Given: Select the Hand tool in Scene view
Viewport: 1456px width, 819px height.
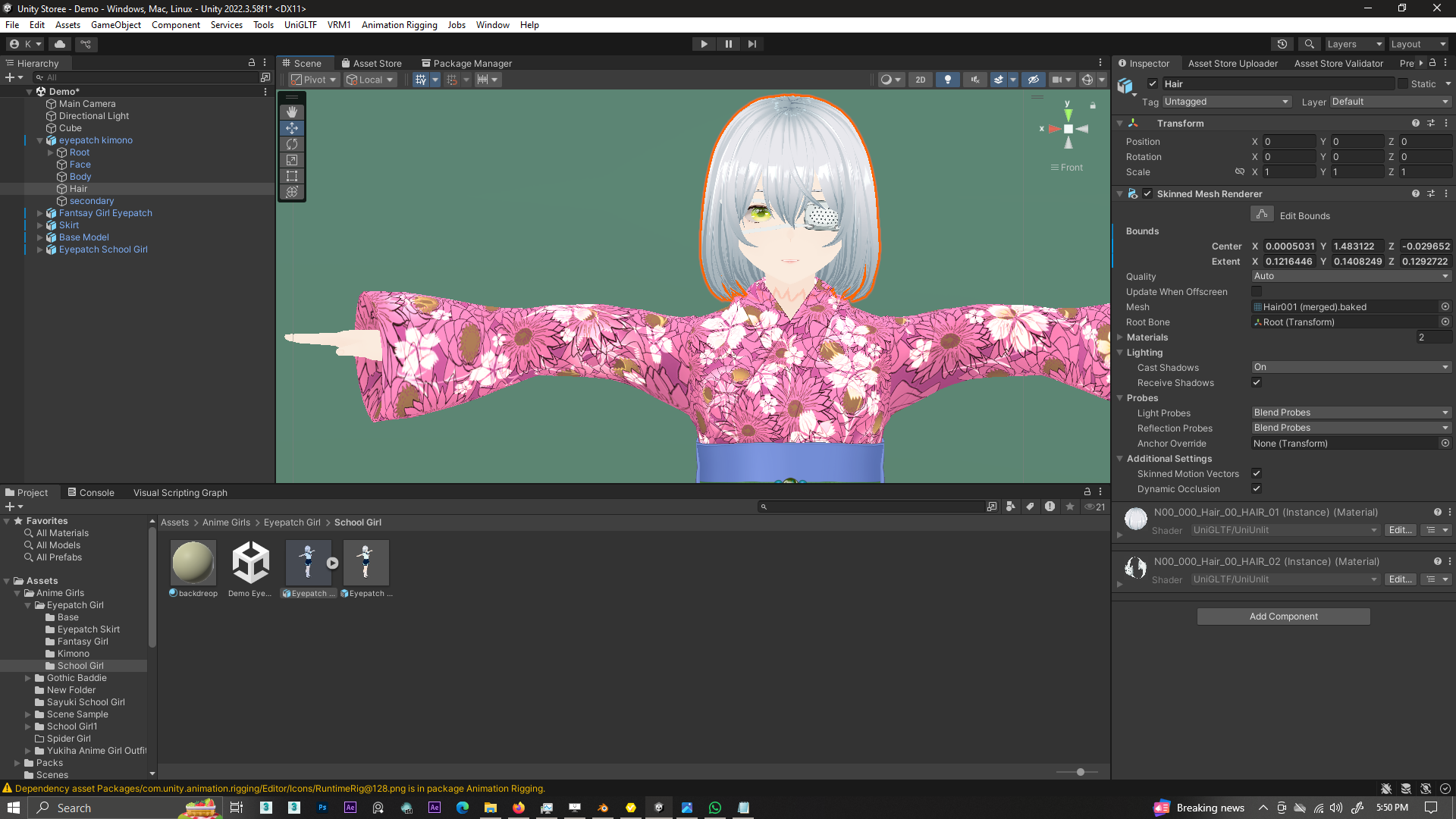Looking at the screenshot, I should [292, 112].
